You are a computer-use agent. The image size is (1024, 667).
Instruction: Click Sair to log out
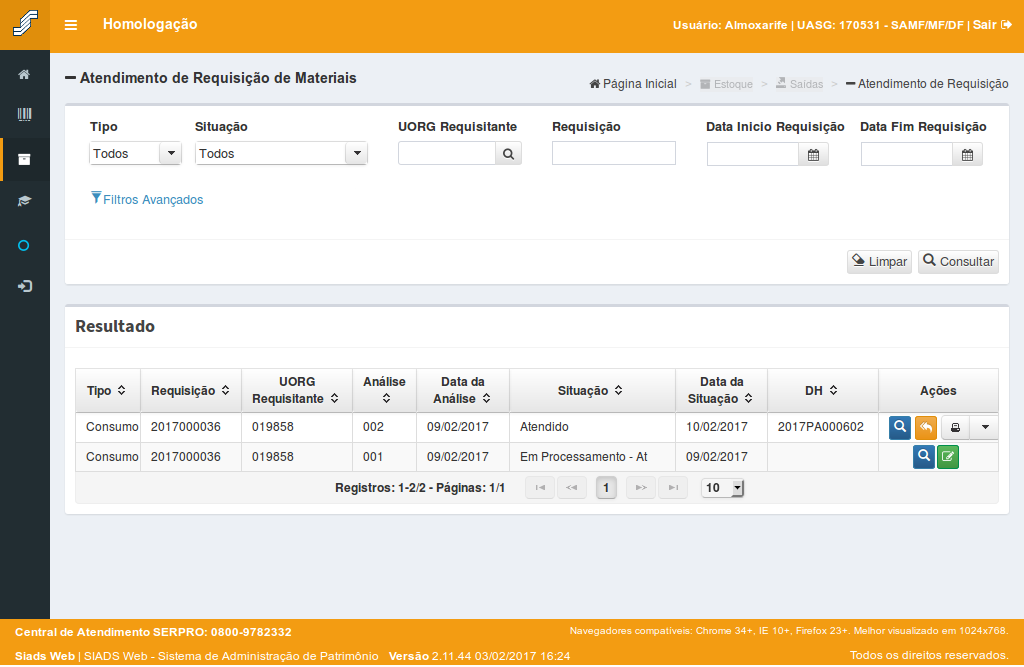pos(992,25)
